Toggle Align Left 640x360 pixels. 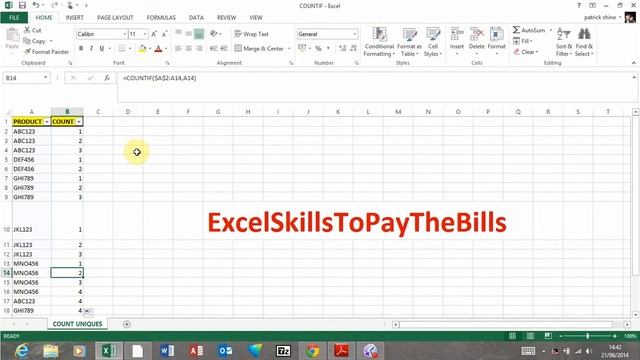(178, 49)
